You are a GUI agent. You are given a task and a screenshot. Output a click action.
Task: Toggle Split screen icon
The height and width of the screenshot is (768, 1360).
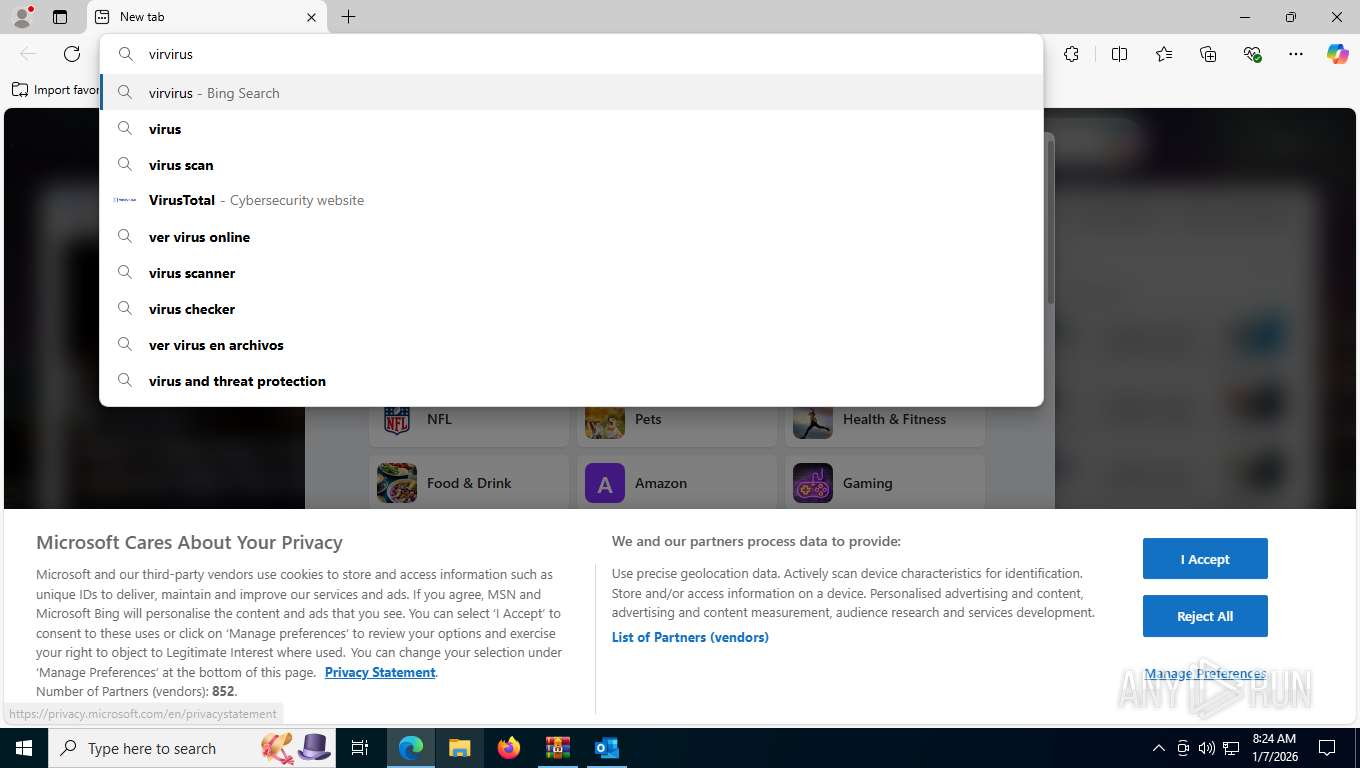coord(1119,54)
